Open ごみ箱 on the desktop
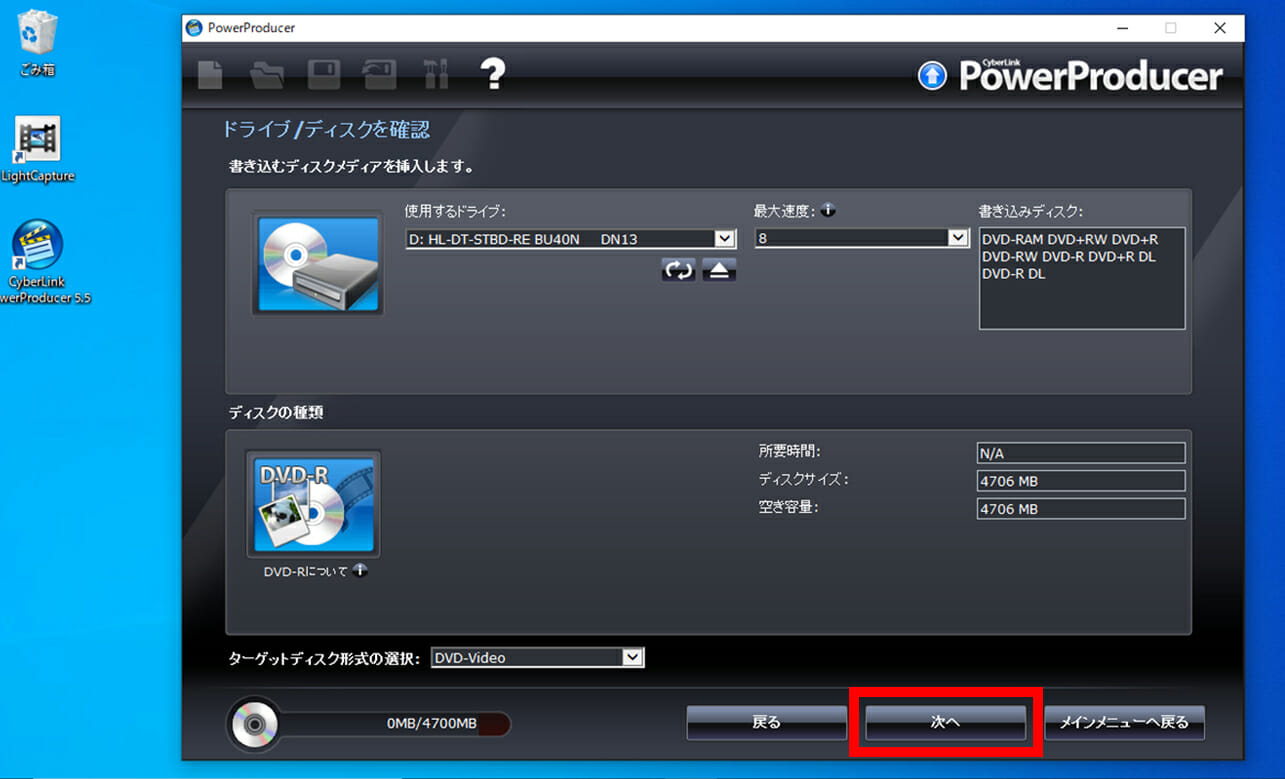Image resolution: width=1285 pixels, height=779 pixels. click(37, 43)
